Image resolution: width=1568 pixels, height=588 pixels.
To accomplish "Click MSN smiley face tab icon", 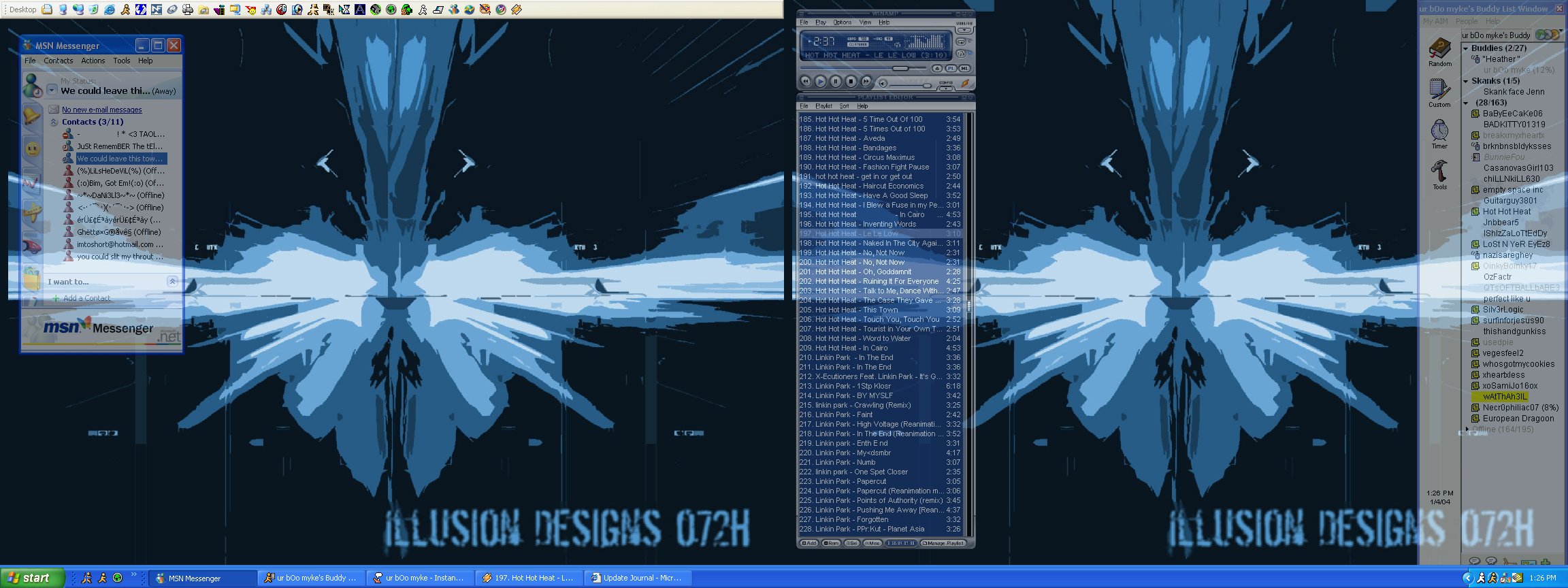I will click(x=32, y=148).
